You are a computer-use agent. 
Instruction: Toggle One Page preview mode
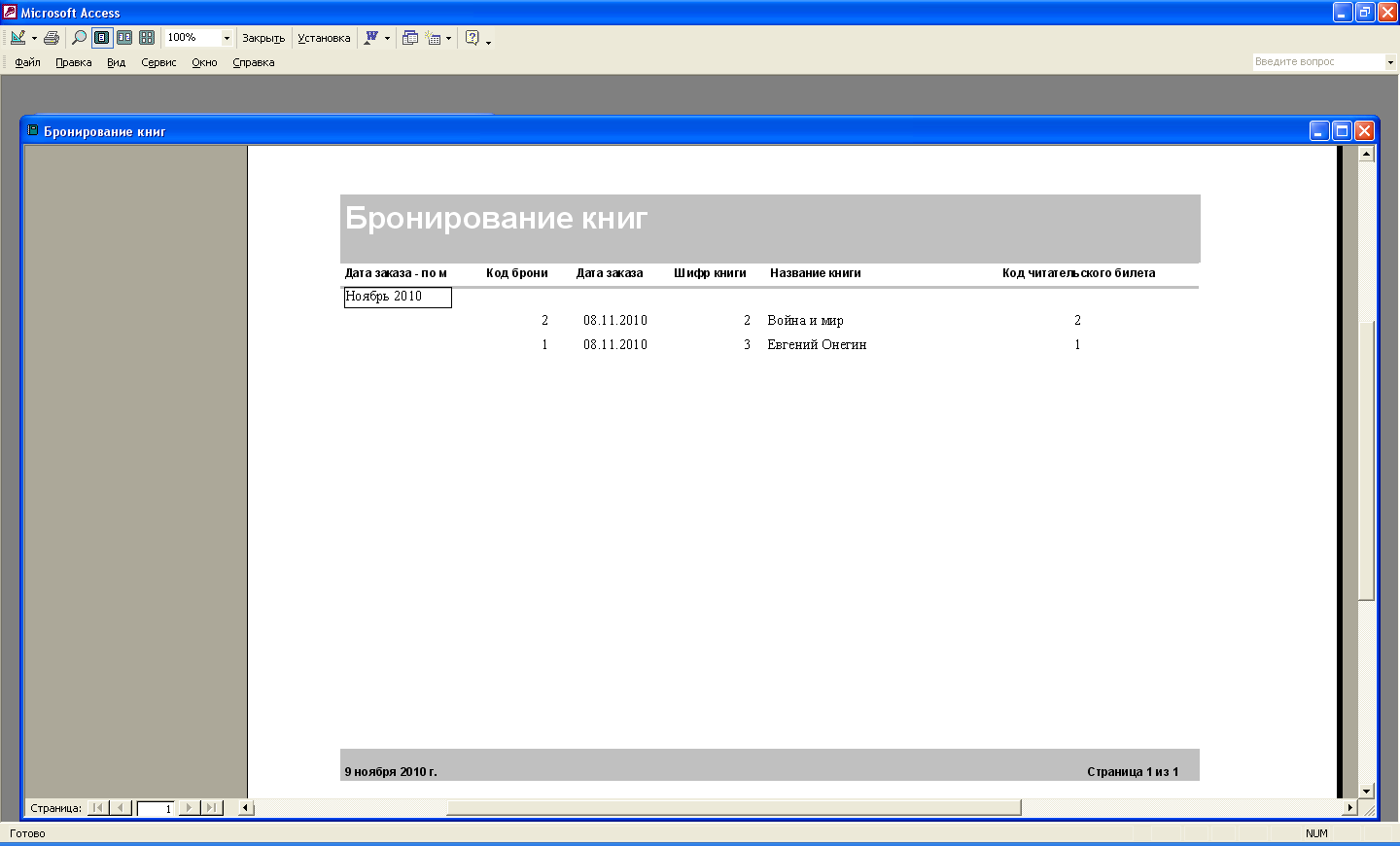coord(102,38)
